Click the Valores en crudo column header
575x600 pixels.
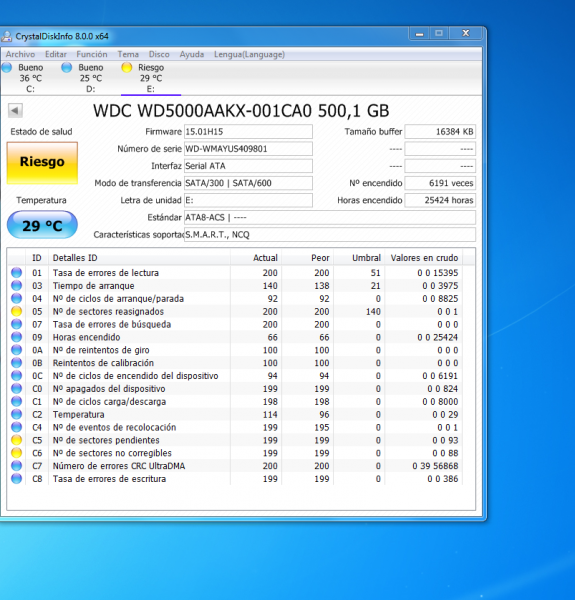(424, 258)
